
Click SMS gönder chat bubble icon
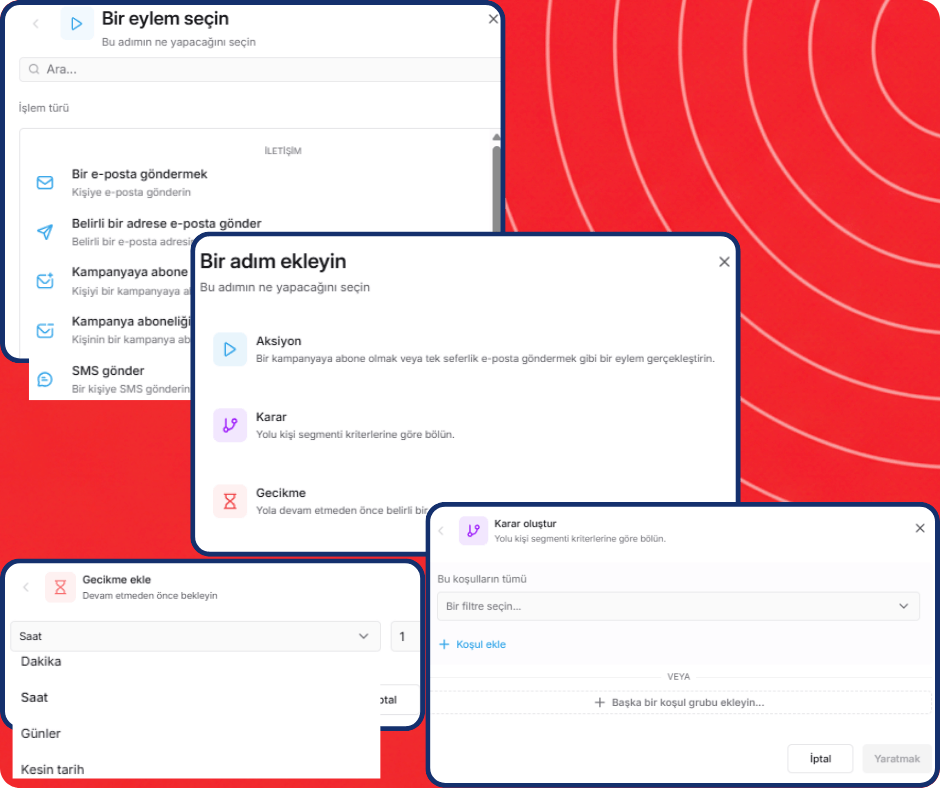(45, 379)
